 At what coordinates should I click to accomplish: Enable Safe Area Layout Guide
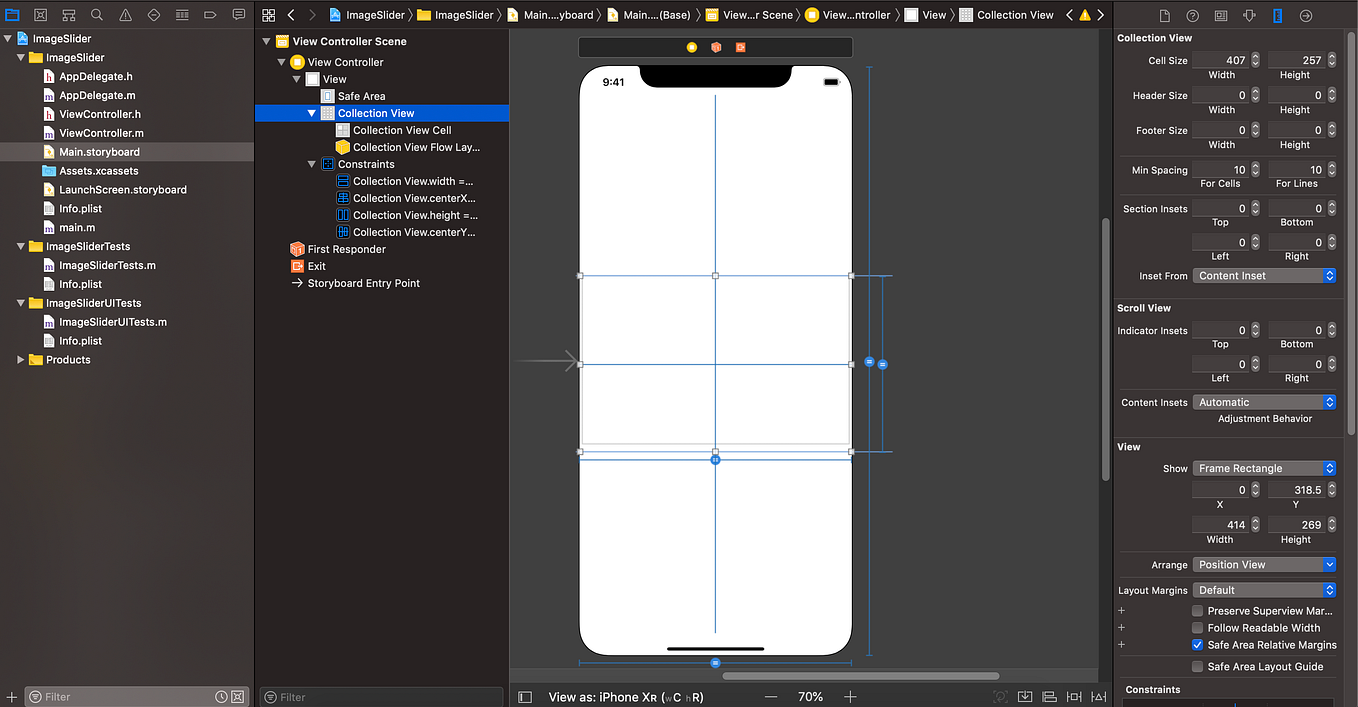[x=1197, y=666]
